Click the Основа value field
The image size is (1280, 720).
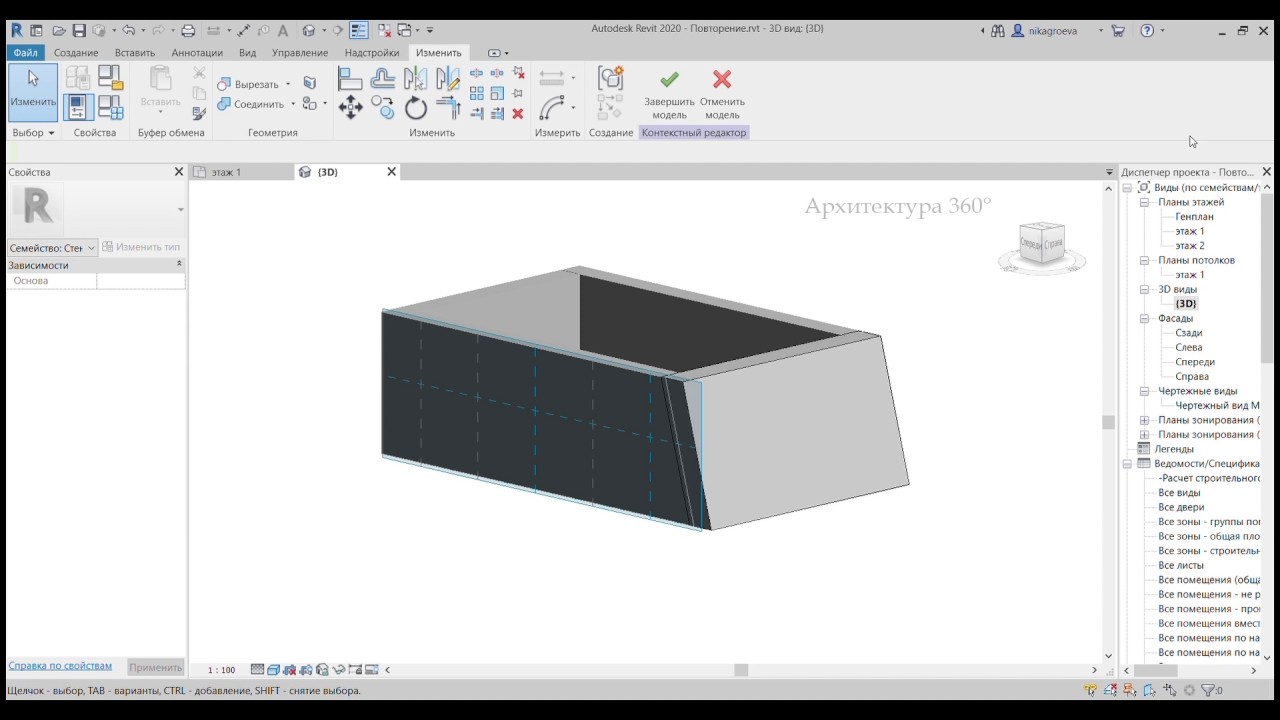point(141,281)
